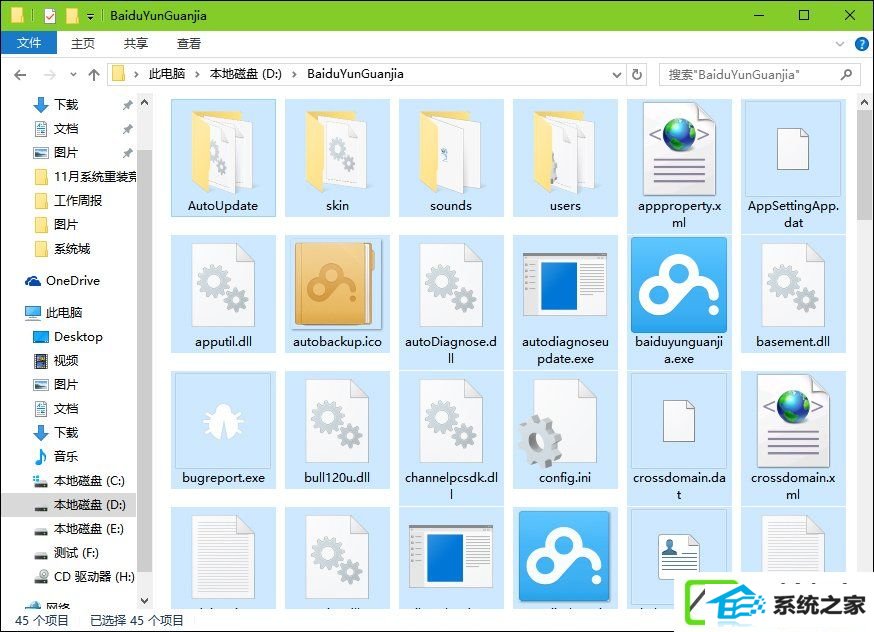The height and width of the screenshot is (632, 874).
Task: Select the AutoUpdate folder icon
Action: pyautogui.click(x=223, y=150)
